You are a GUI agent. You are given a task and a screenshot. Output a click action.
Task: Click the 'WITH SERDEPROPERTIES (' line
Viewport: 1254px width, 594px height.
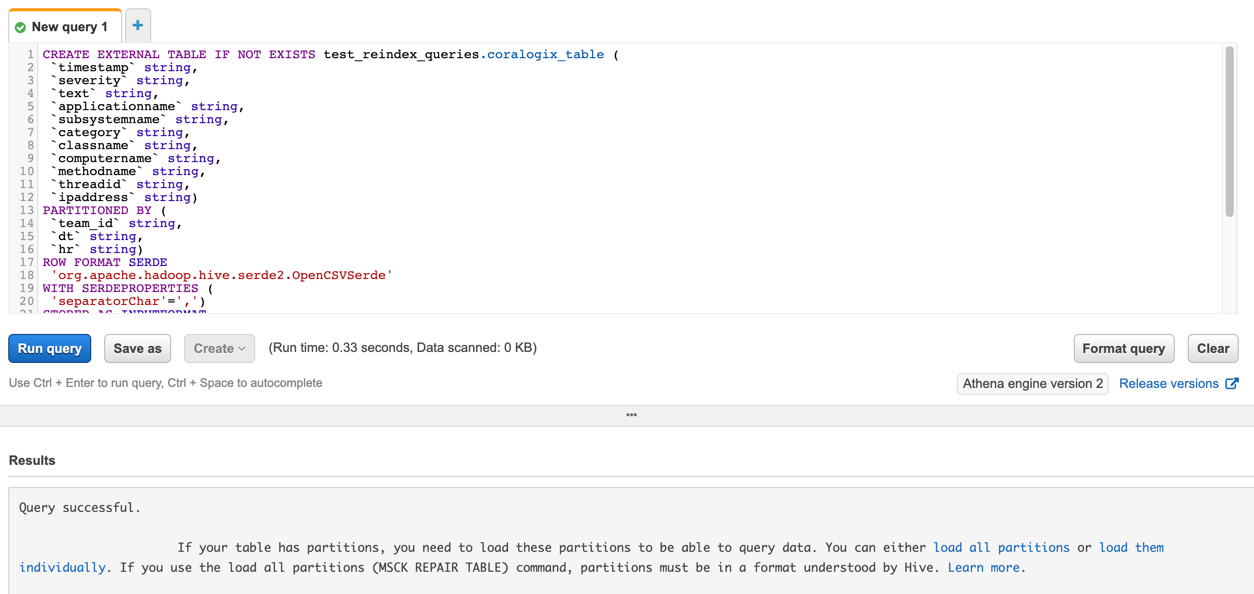coord(128,288)
